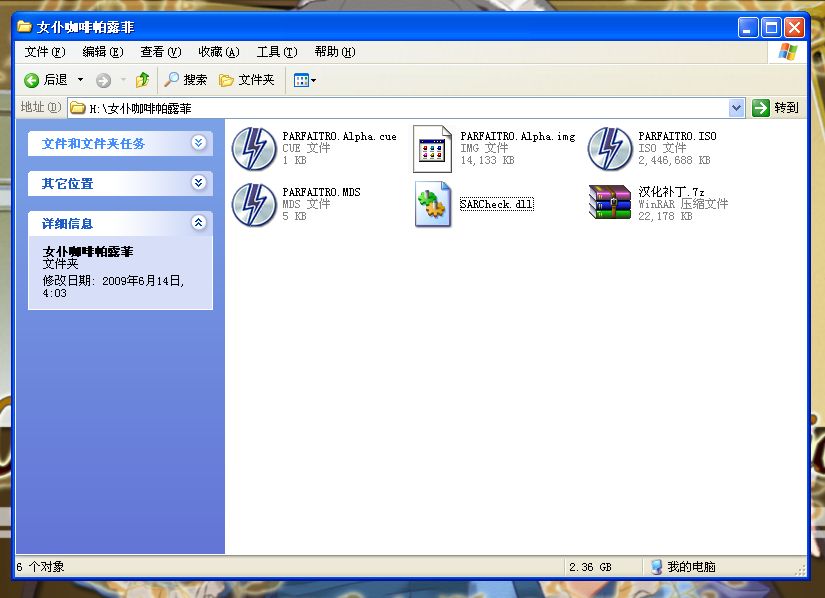Select the PARFAITRO.MDS file icon
The height and width of the screenshot is (598, 825).
coord(254,205)
